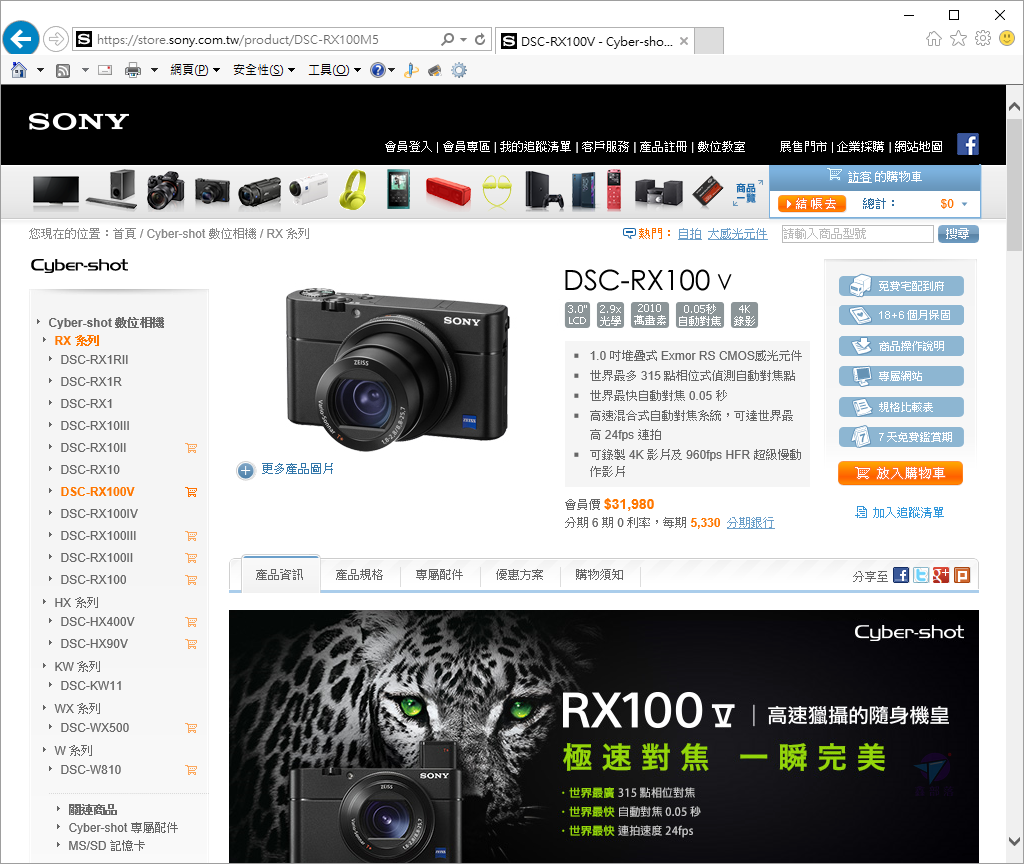Switch to the 優惠方案 tab
Image resolution: width=1024 pixels, height=864 pixels.
[520, 575]
